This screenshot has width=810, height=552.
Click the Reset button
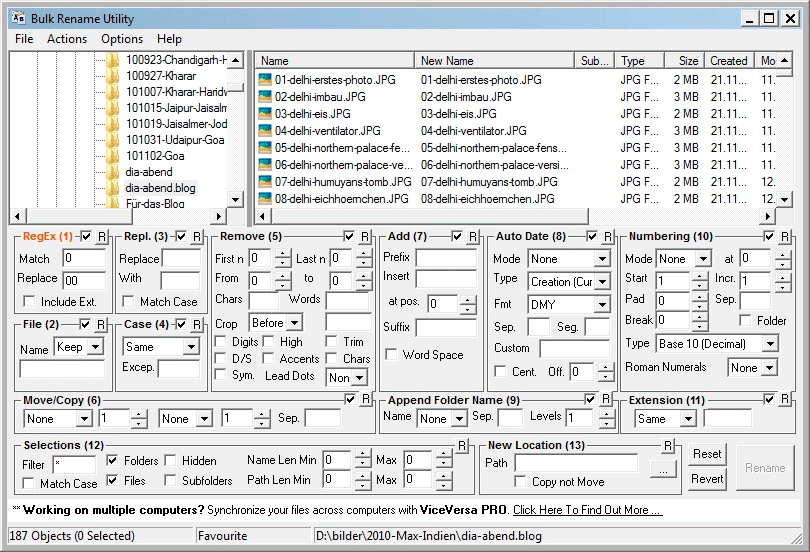707,454
